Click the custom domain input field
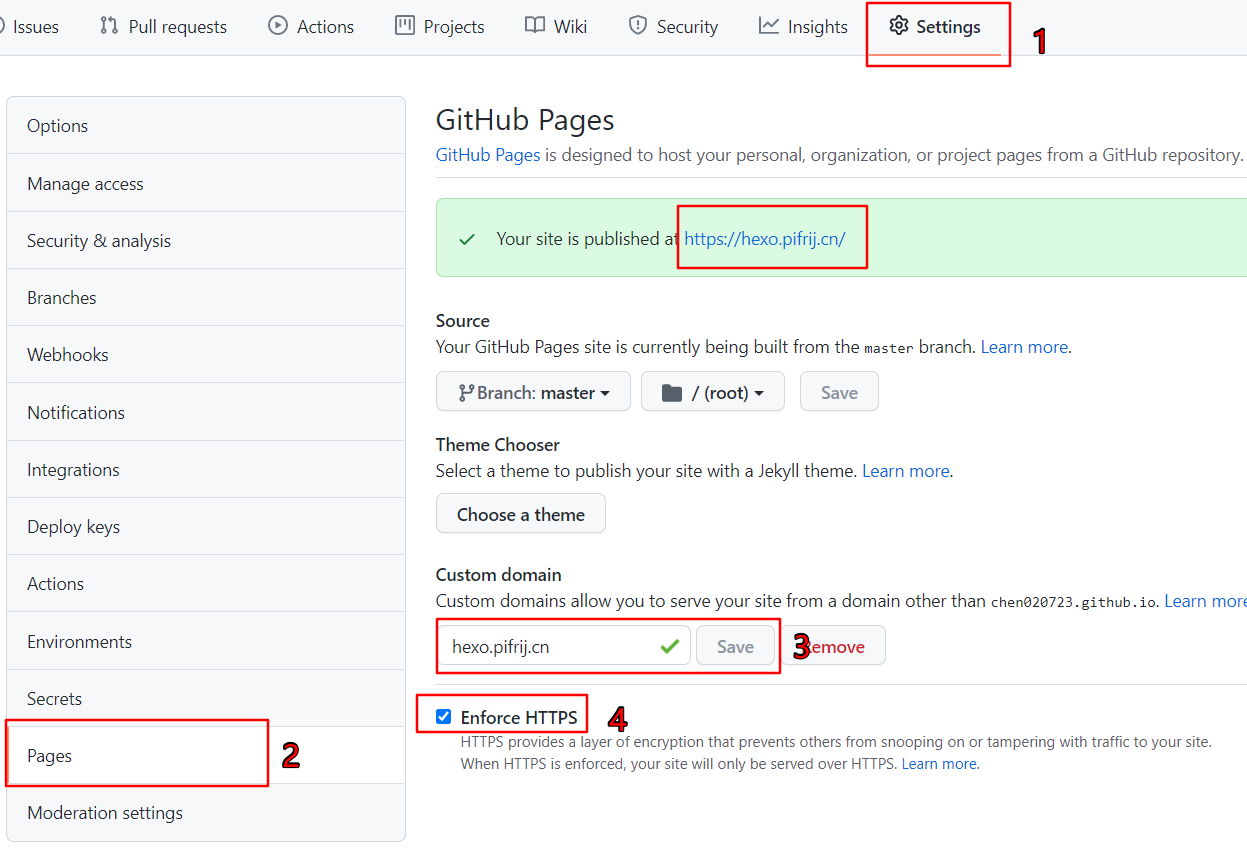The height and width of the screenshot is (851, 1247). click(563, 646)
